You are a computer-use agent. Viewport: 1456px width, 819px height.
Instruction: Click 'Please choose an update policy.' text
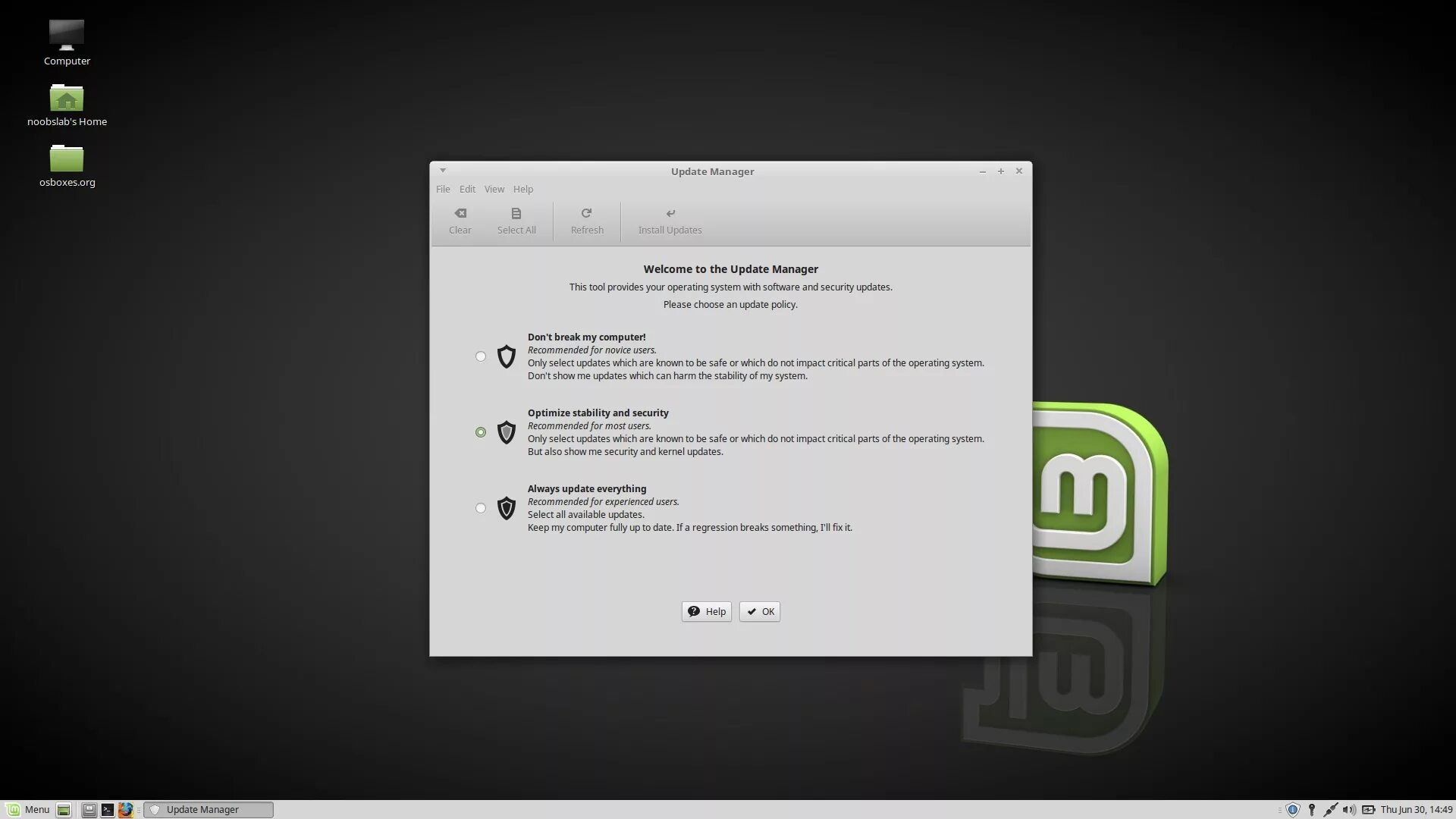[730, 305]
